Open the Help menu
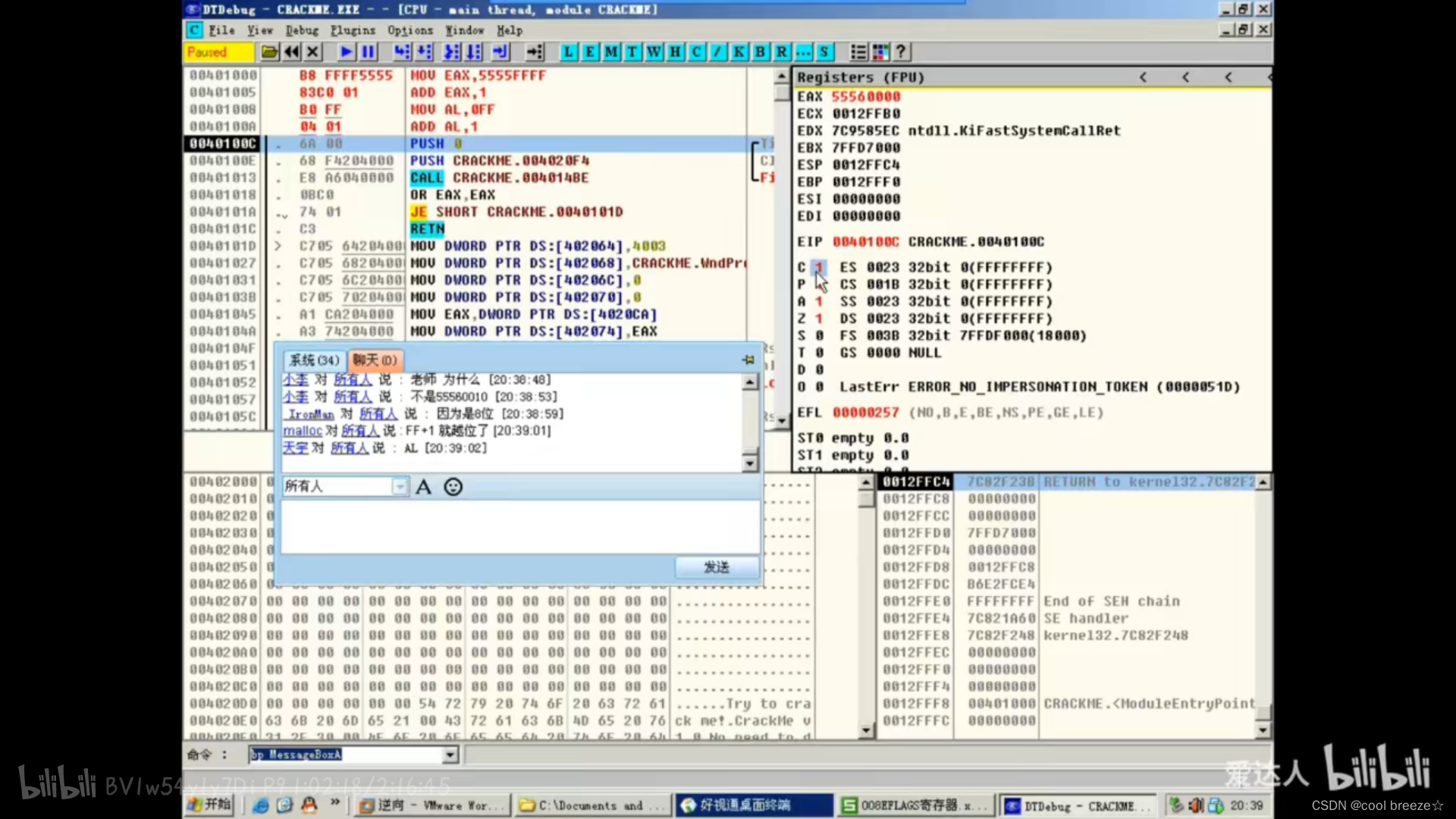 (510, 30)
